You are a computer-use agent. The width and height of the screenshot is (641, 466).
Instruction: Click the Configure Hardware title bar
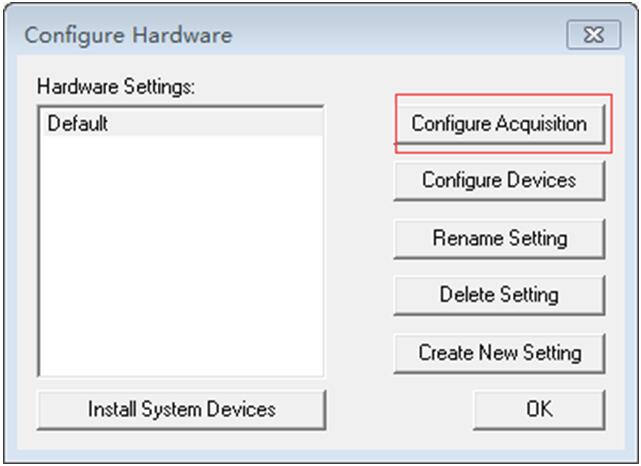[300, 35]
